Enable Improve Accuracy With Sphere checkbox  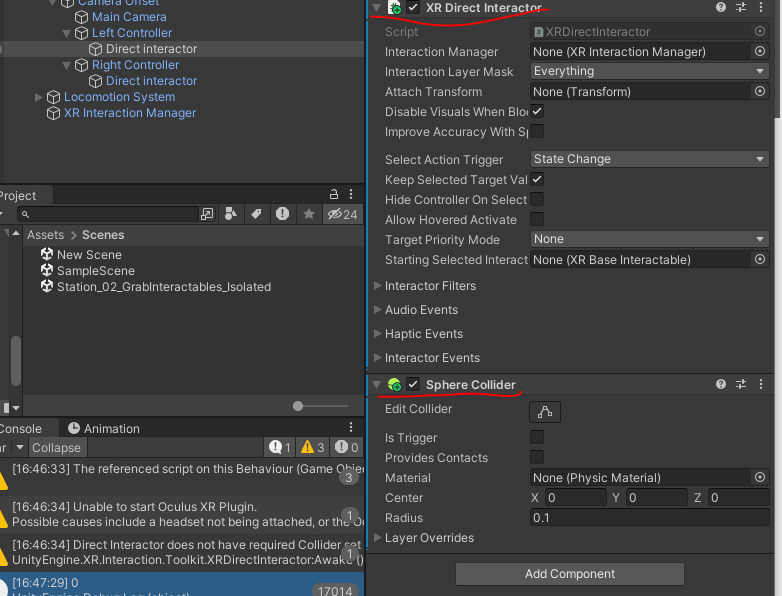click(537, 131)
